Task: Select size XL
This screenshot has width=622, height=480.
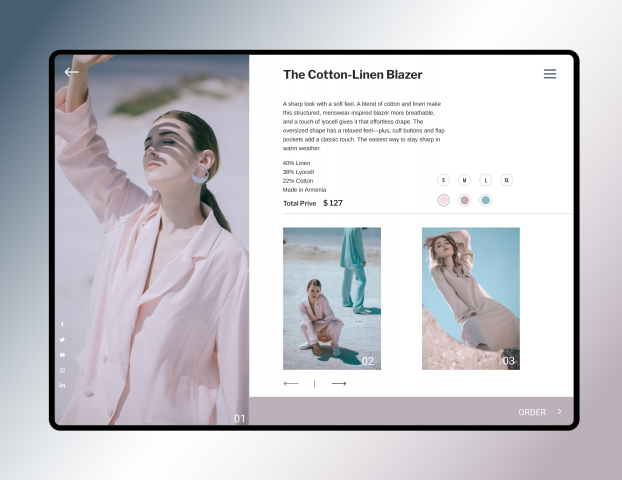Action: pyautogui.click(x=507, y=180)
